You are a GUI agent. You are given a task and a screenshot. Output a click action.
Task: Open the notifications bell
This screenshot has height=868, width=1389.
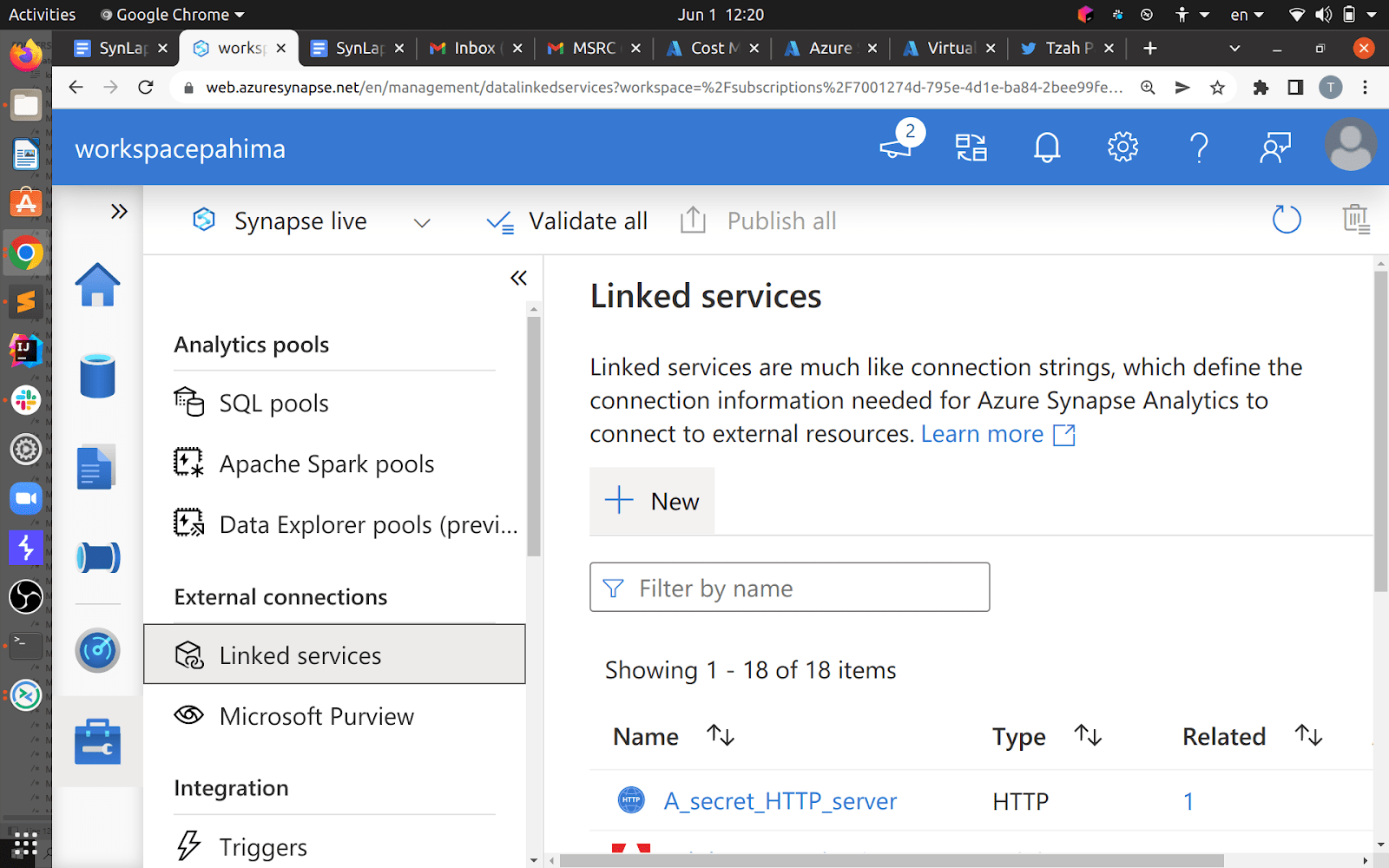coord(1046,147)
